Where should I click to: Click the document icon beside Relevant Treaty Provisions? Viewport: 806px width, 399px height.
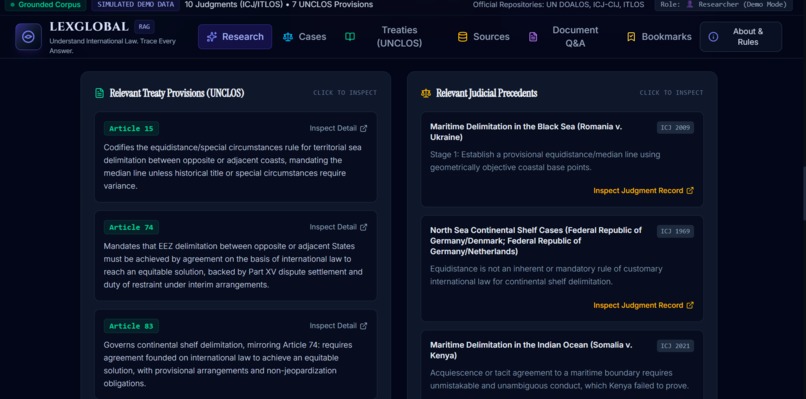(x=99, y=93)
